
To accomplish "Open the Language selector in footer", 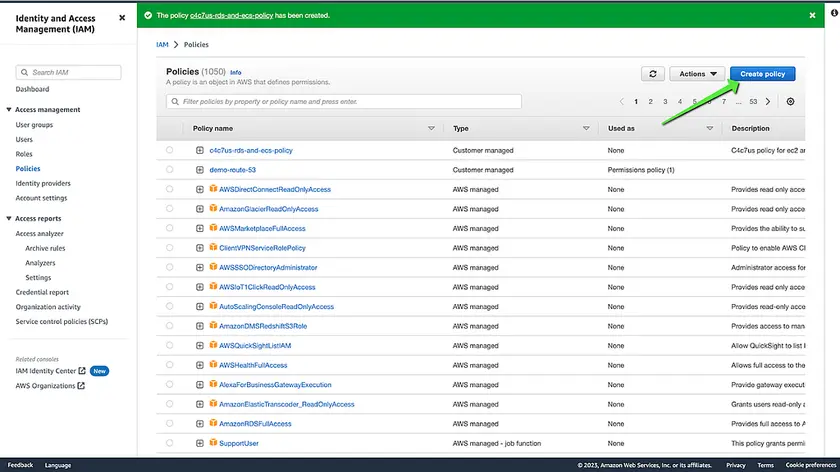I will (58, 465).
